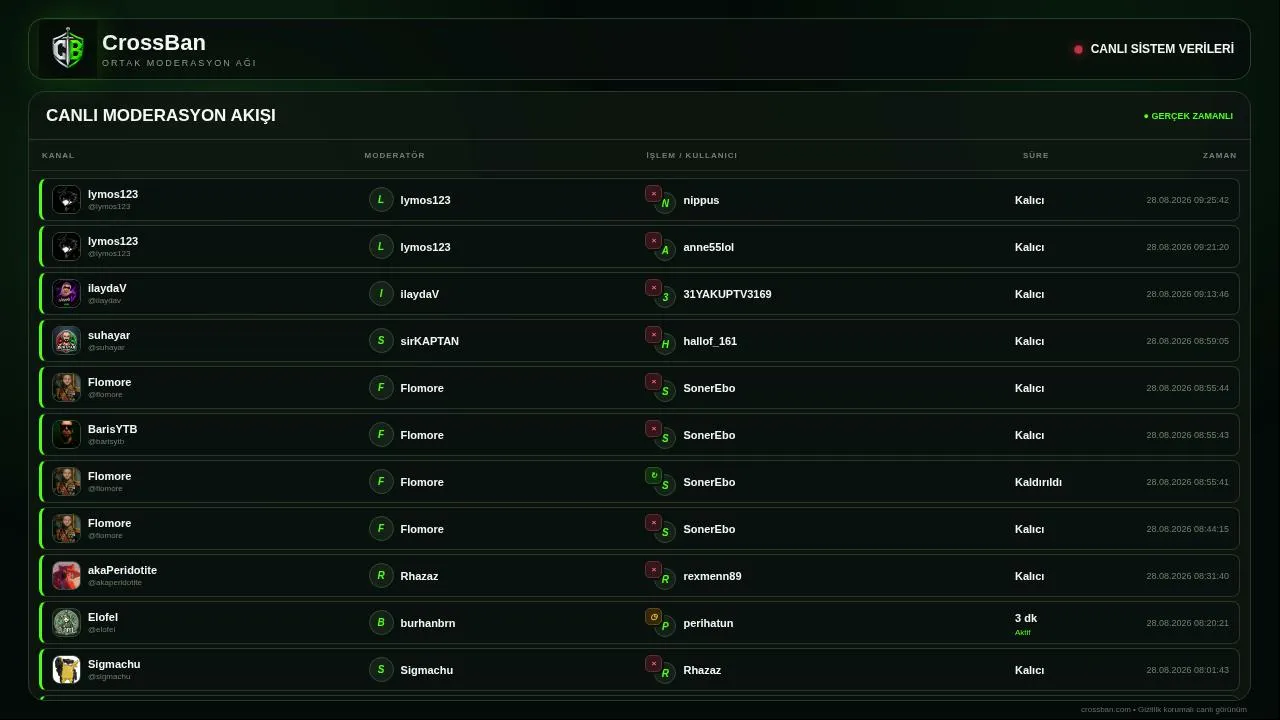
Task: Click the B badge beside burhanbrn
Action: (x=381, y=623)
